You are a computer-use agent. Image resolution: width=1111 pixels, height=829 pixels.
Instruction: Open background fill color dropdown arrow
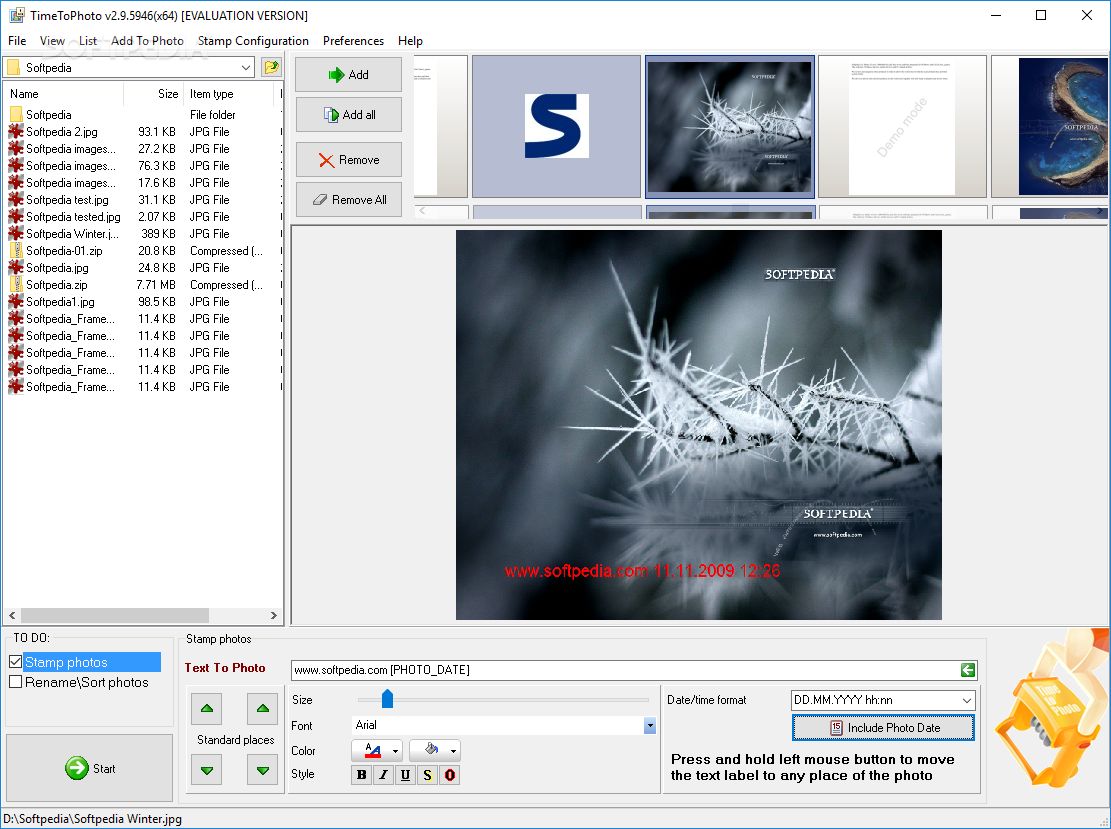[x=453, y=750]
